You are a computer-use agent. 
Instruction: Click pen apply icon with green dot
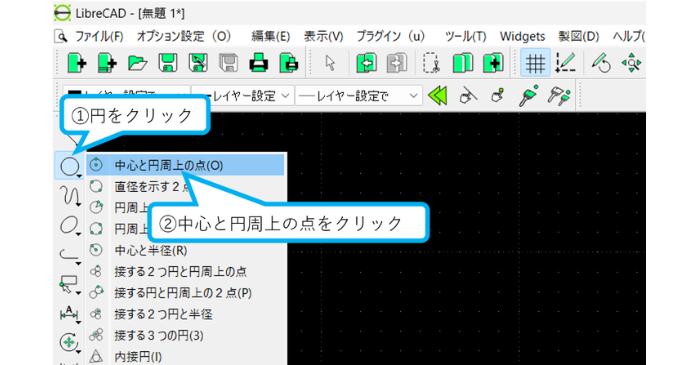(x=498, y=96)
